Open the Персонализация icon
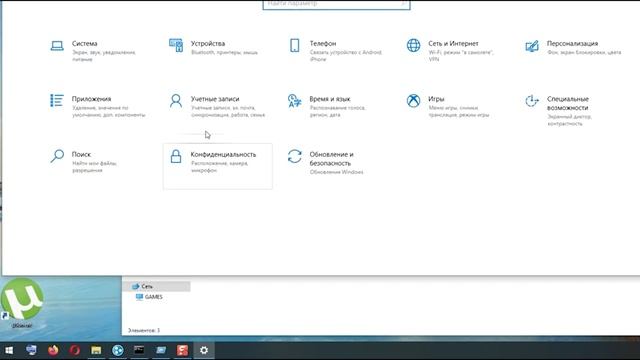The width and height of the screenshot is (640, 360). tap(532, 46)
